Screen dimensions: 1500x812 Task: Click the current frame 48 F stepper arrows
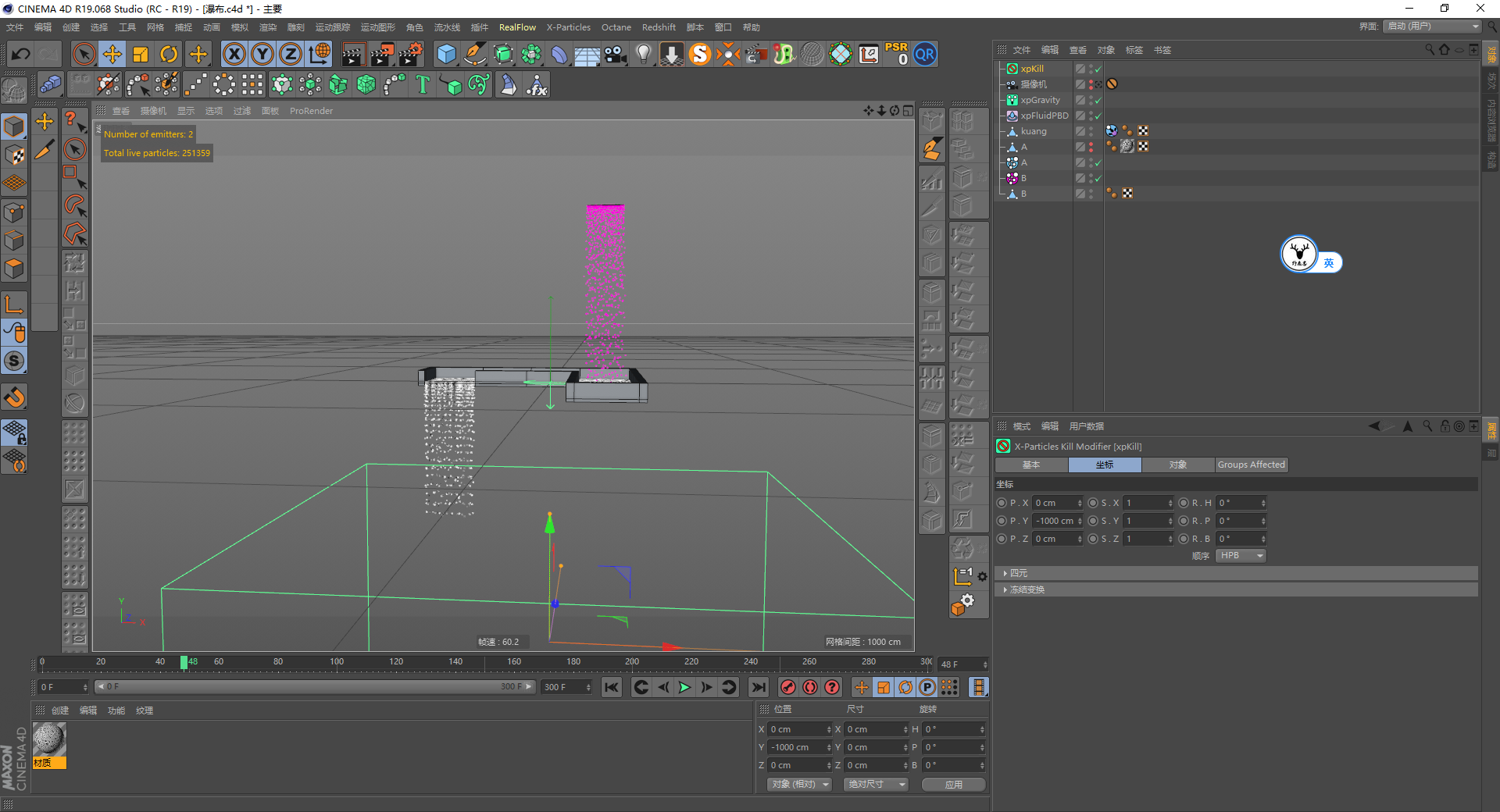(985, 664)
